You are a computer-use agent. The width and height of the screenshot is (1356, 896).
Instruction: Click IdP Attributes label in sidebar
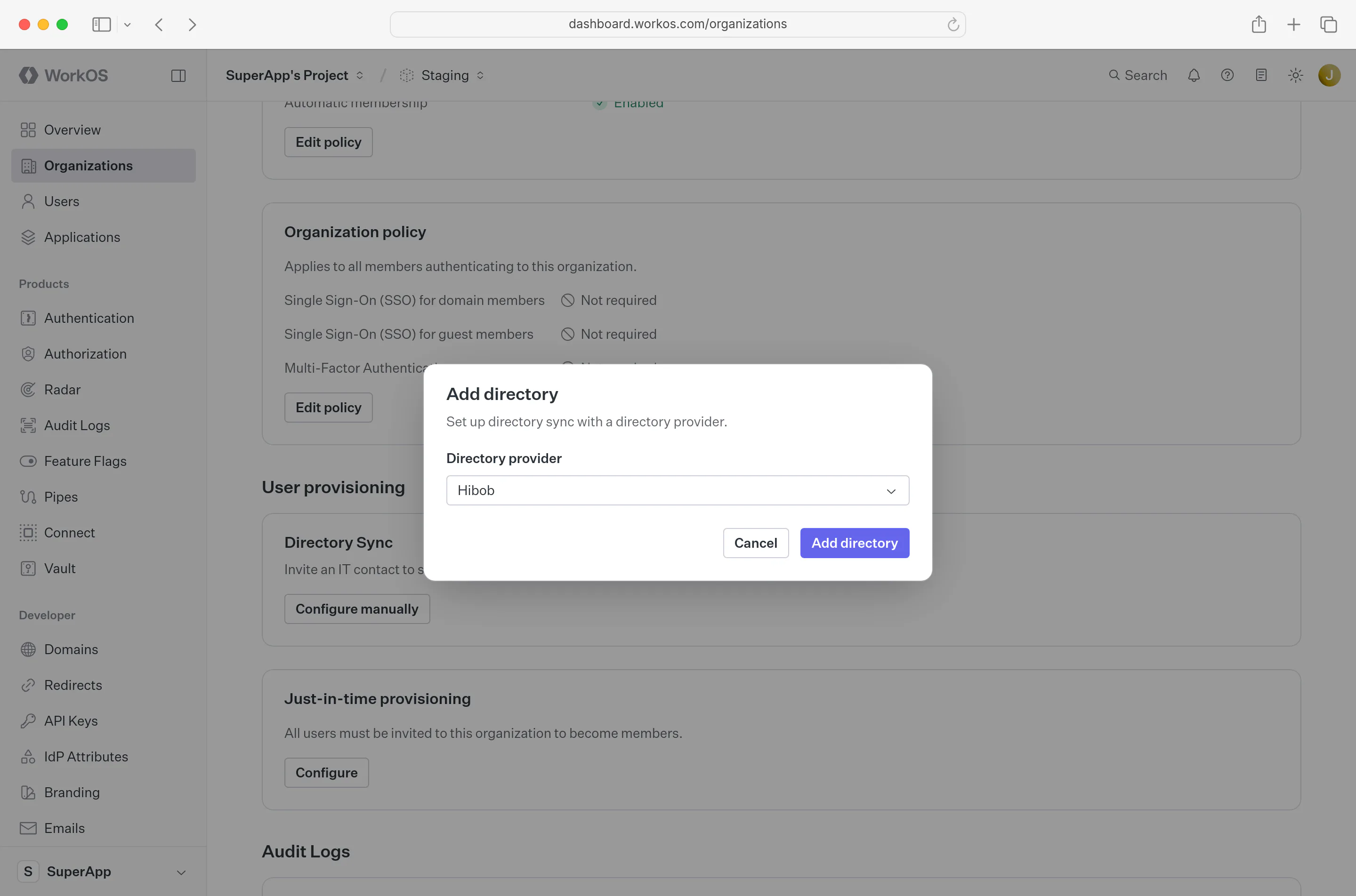click(x=86, y=757)
